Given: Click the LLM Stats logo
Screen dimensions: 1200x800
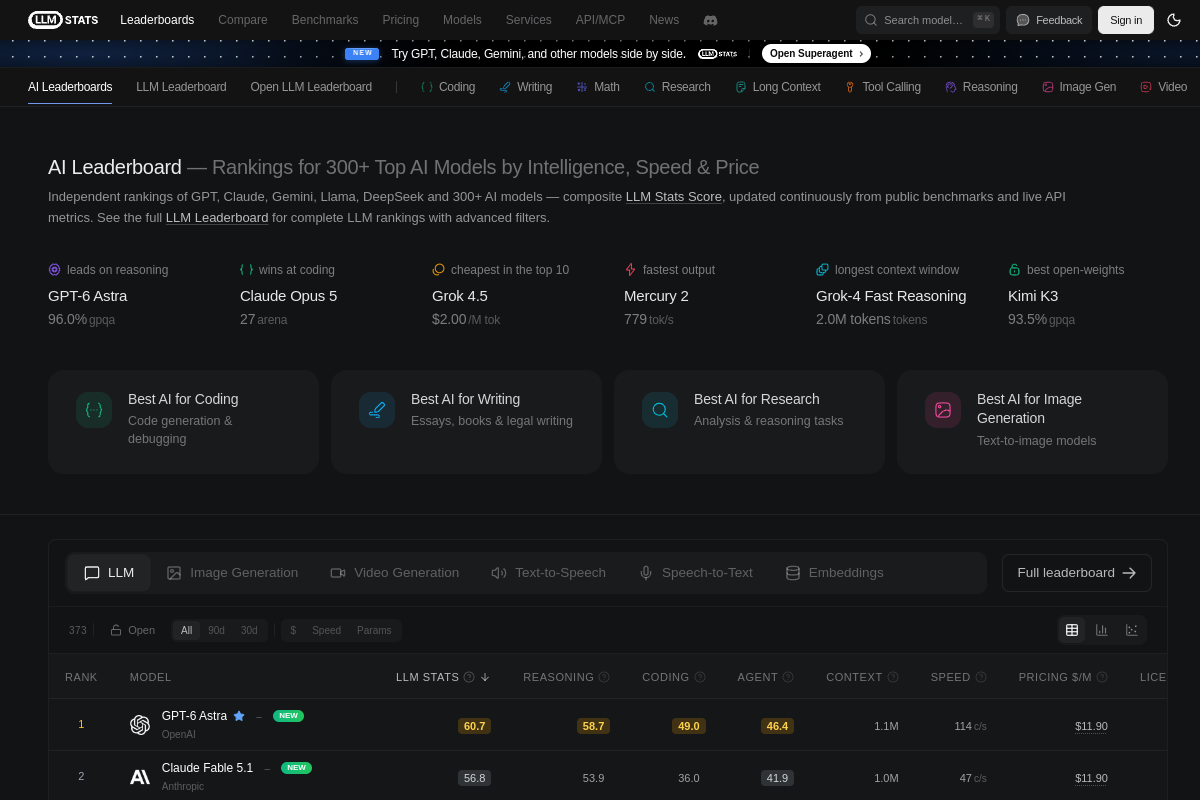Looking at the screenshot, I should (x=63, y=20).
